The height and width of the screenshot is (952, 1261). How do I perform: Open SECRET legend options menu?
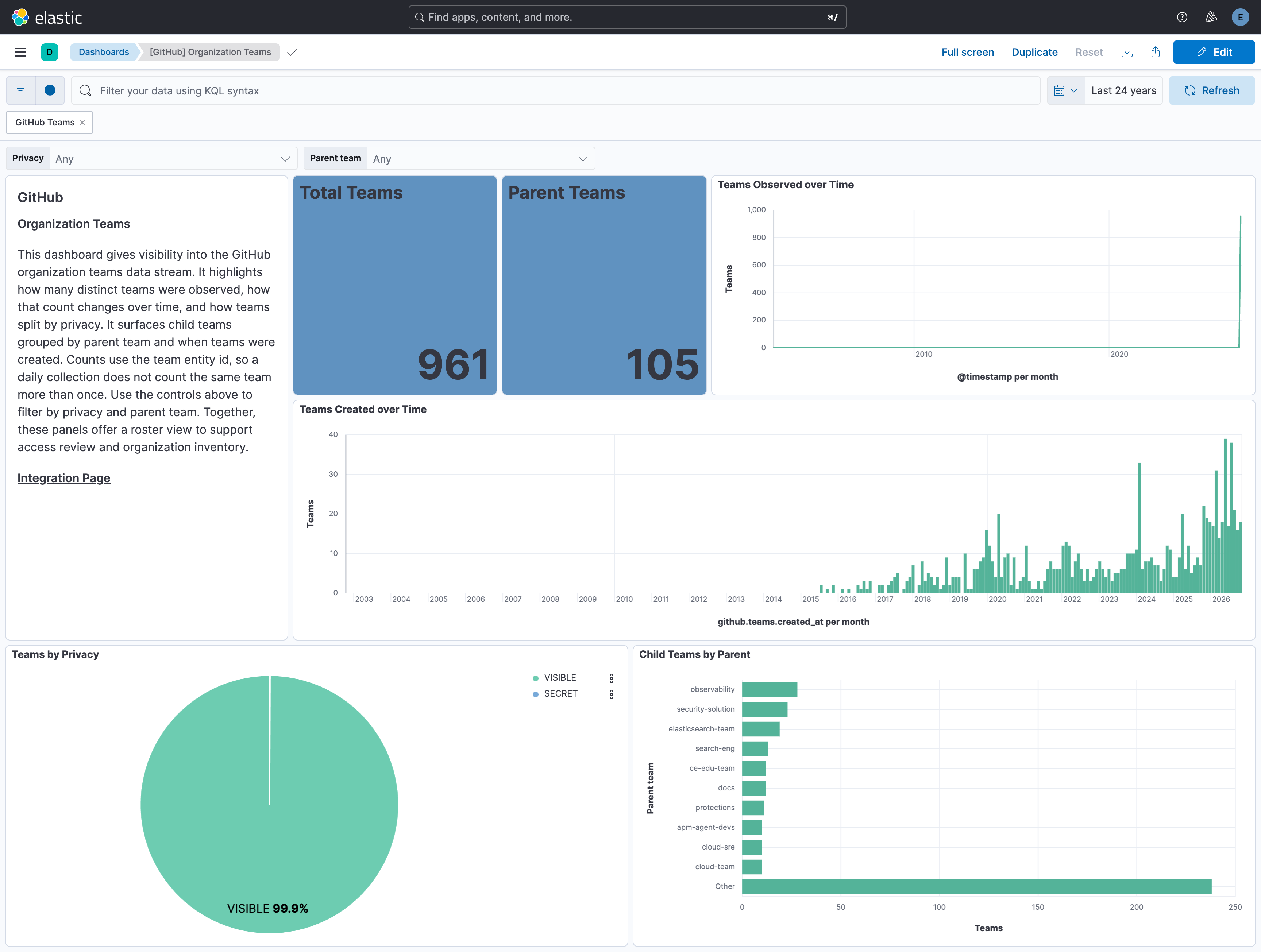611,694
